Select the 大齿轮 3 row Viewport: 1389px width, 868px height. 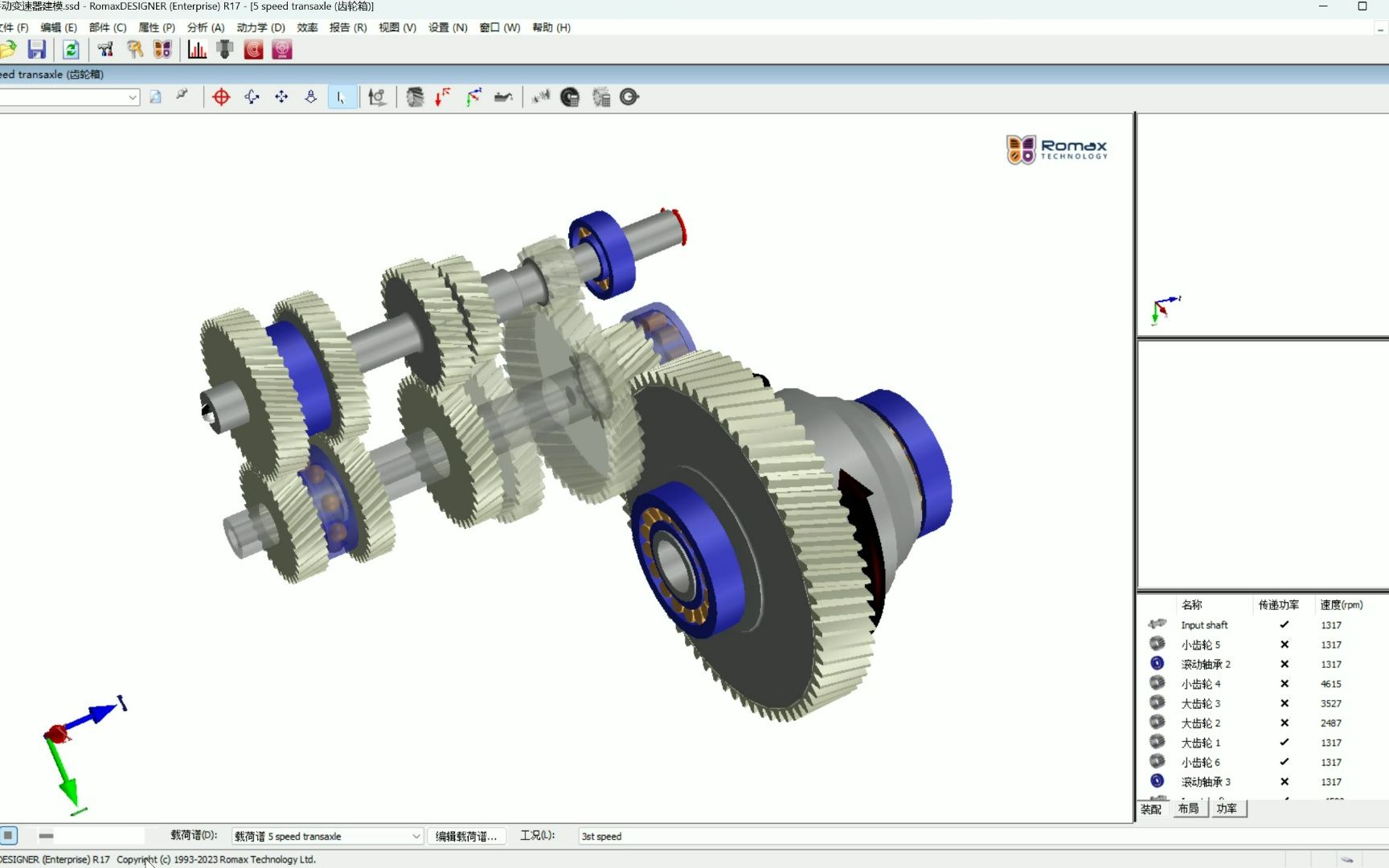click(x=1263, y=703)
